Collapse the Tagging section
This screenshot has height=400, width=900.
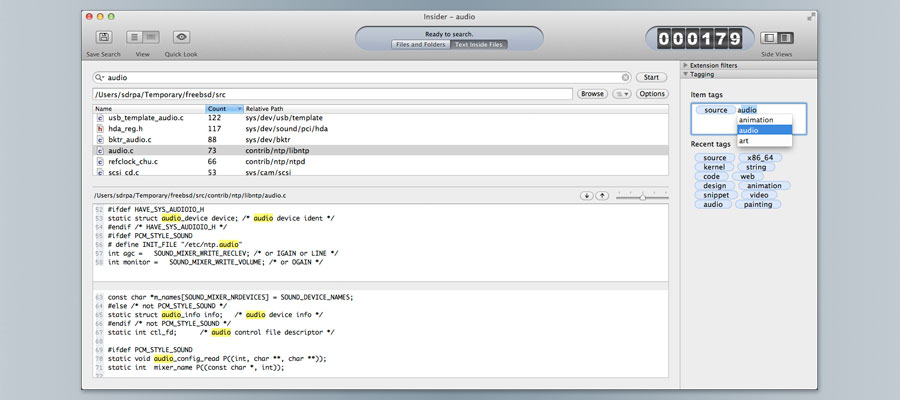(686, 74)
